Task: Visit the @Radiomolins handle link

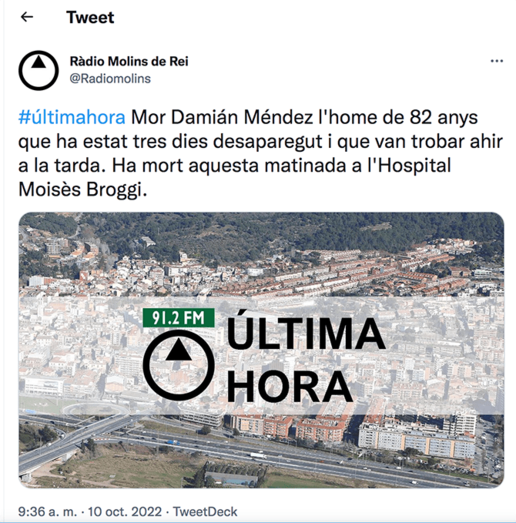Action: tap(110, 79)
